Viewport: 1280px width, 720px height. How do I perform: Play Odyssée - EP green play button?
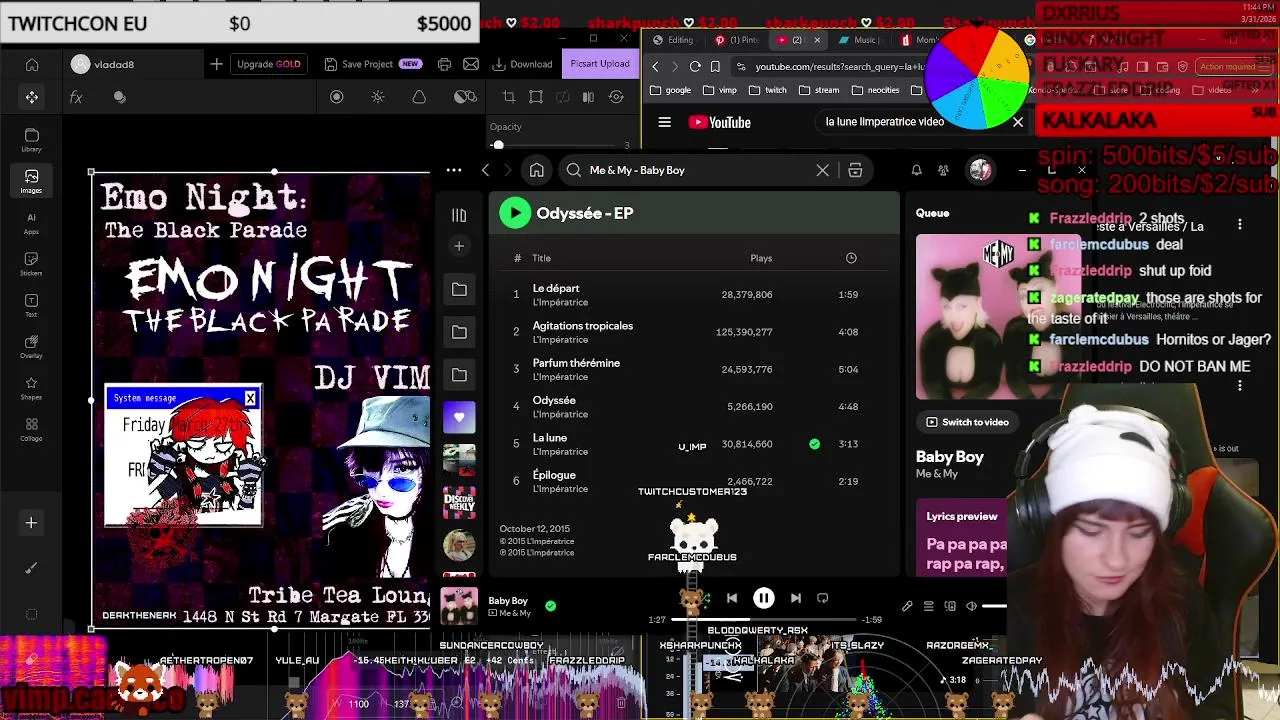pos(515,213)
